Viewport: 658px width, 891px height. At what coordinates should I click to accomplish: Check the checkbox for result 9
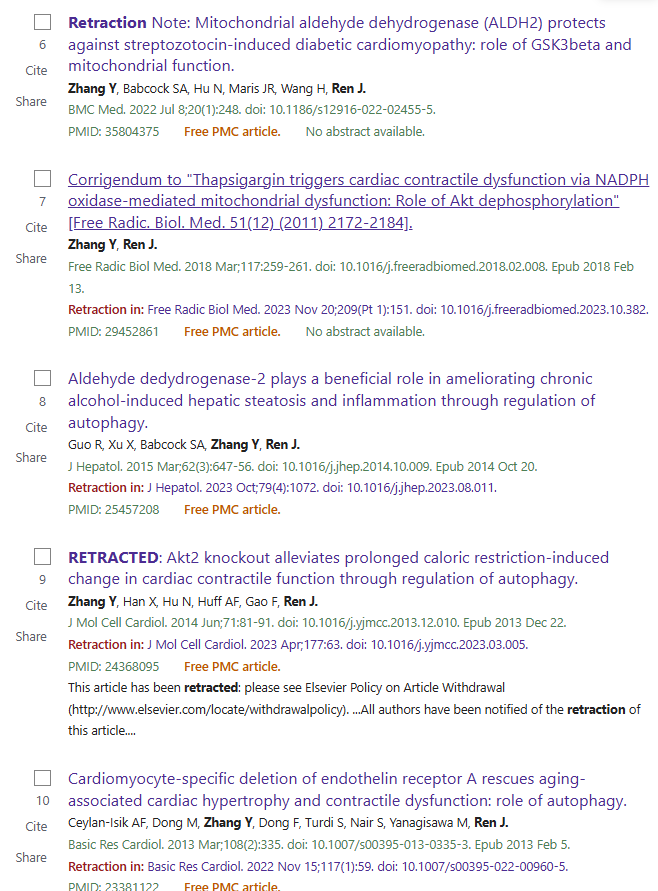(42, 556)
